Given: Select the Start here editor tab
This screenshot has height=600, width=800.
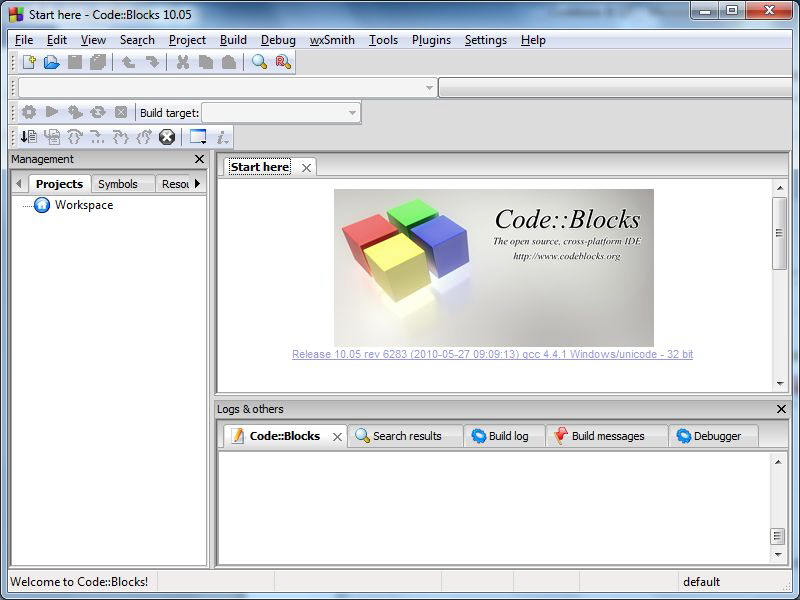Looking at the screenshot, I should point(260,167).
